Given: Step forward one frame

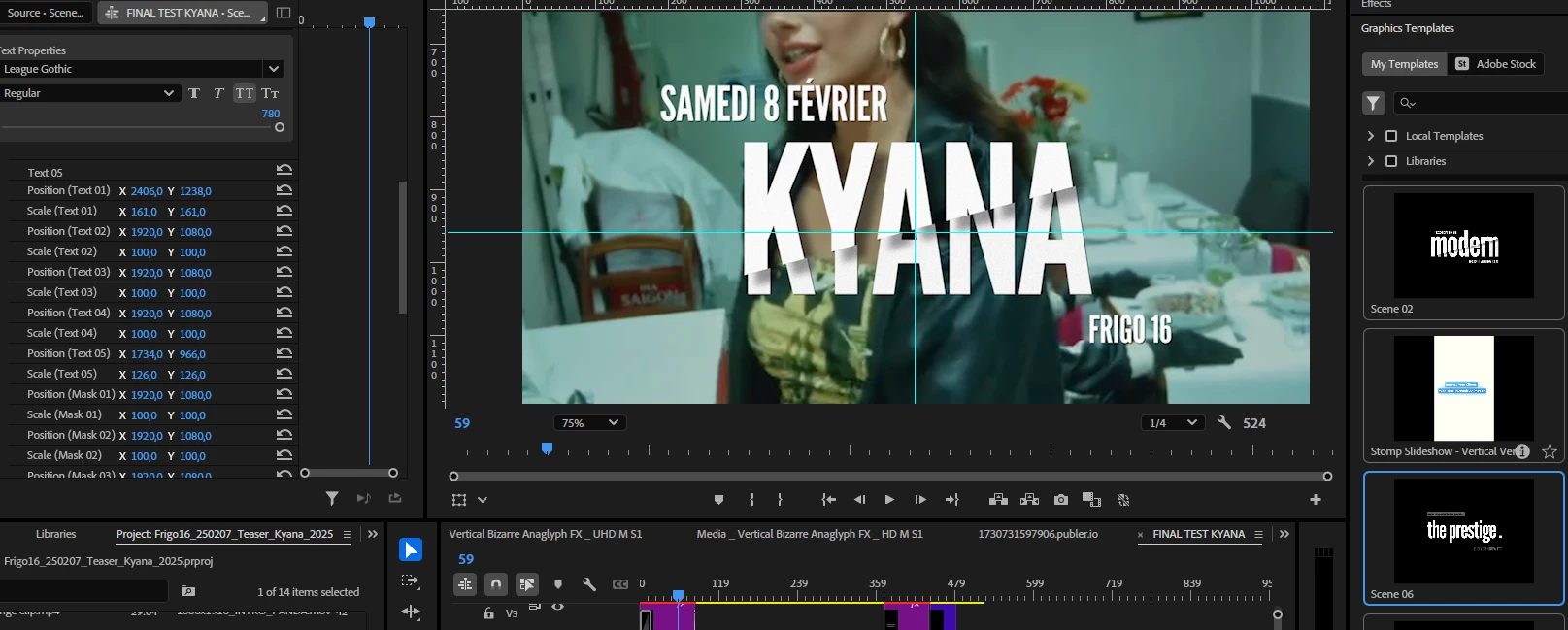Looking at the screenshot, I should tap(920, 500).
